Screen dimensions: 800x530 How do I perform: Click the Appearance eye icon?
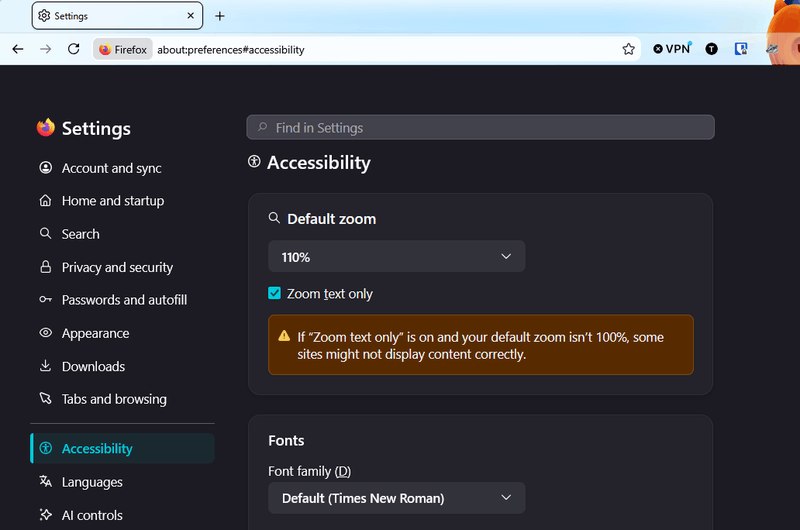tap(45, 333)
